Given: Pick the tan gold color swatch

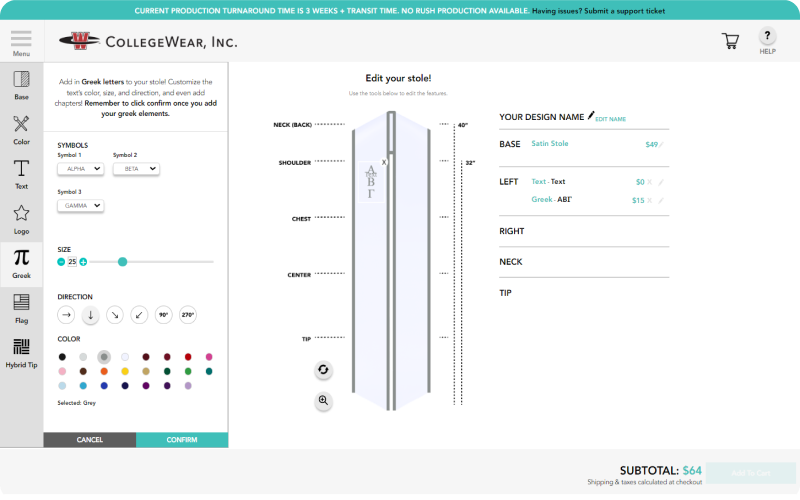Looking at the screenshot, I should pyautogui.click(x=146, y=371).
